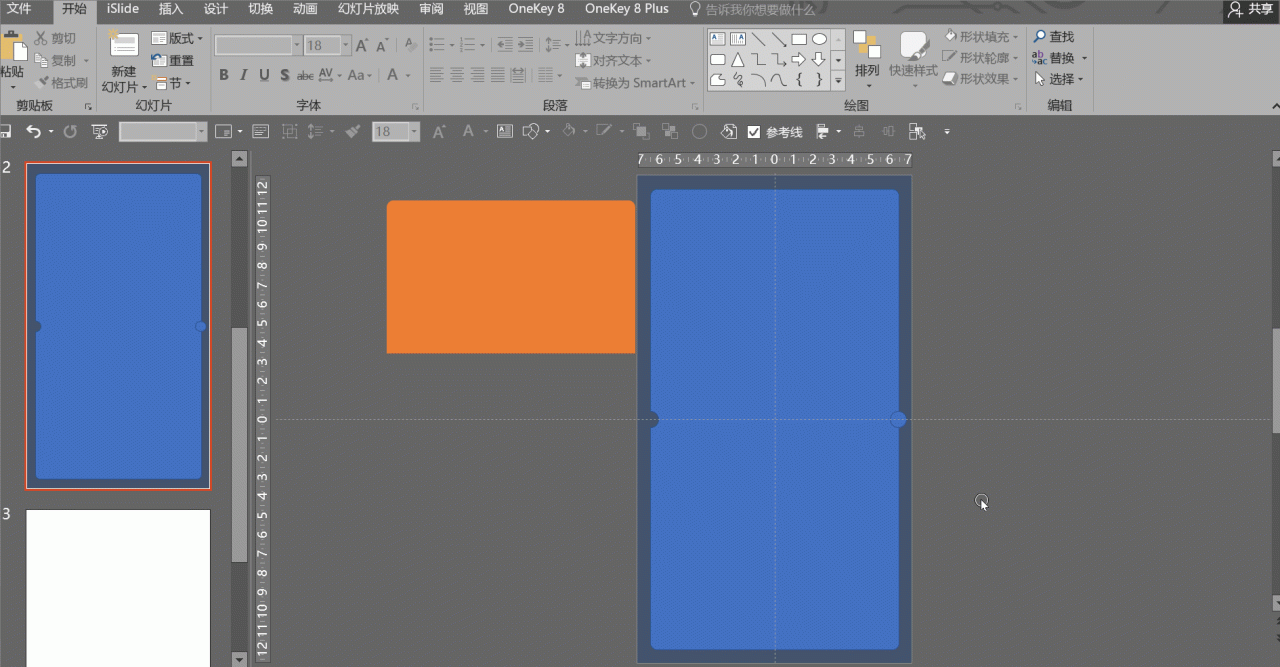Select the orange rounded rectangle shape
The height and width of the screenshot is (667, 1280).
coord(511,277)
